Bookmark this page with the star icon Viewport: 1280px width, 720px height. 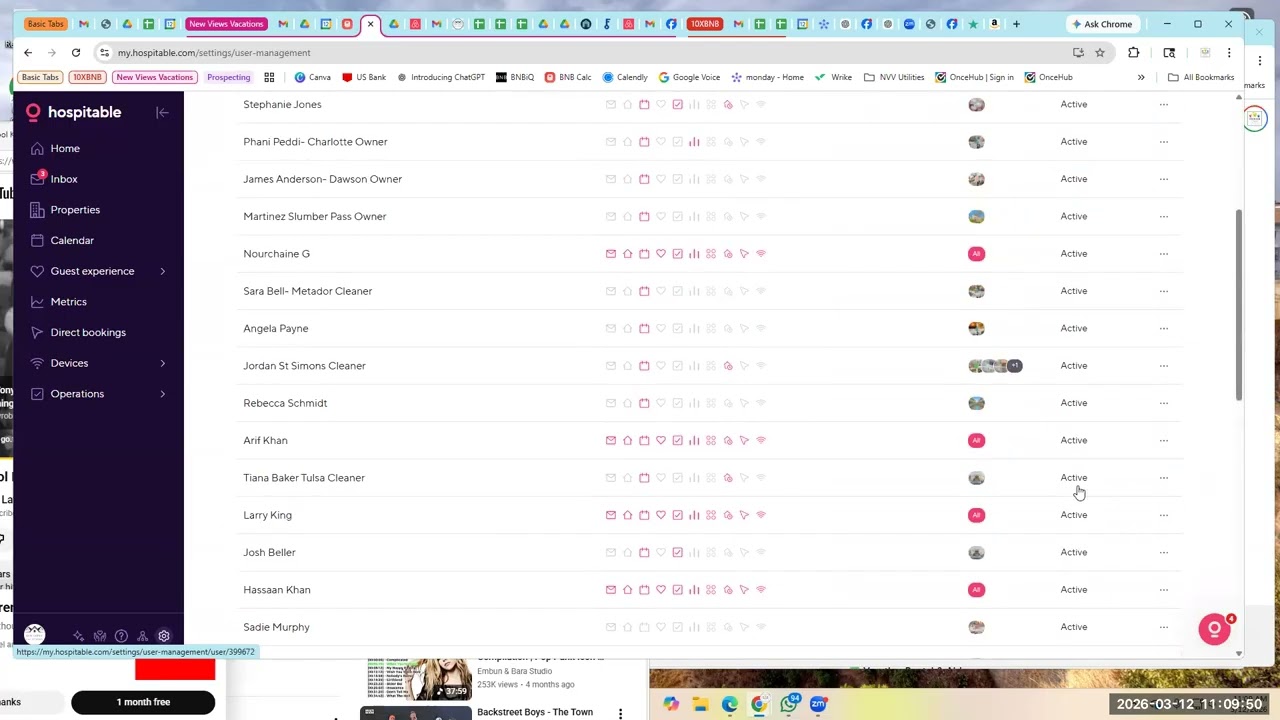(x=1099, y=53)
